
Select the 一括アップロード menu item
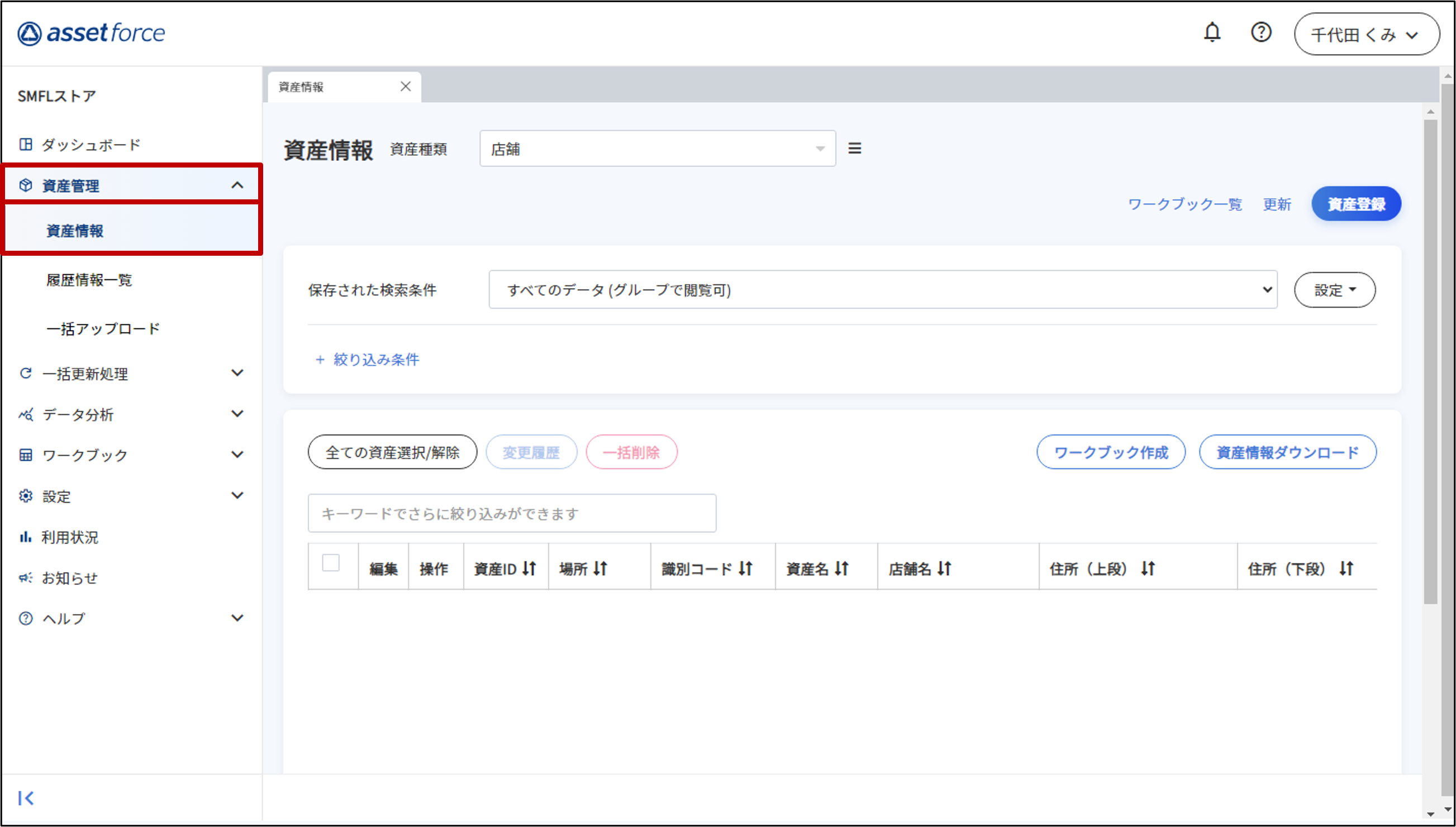coord(103,329)
